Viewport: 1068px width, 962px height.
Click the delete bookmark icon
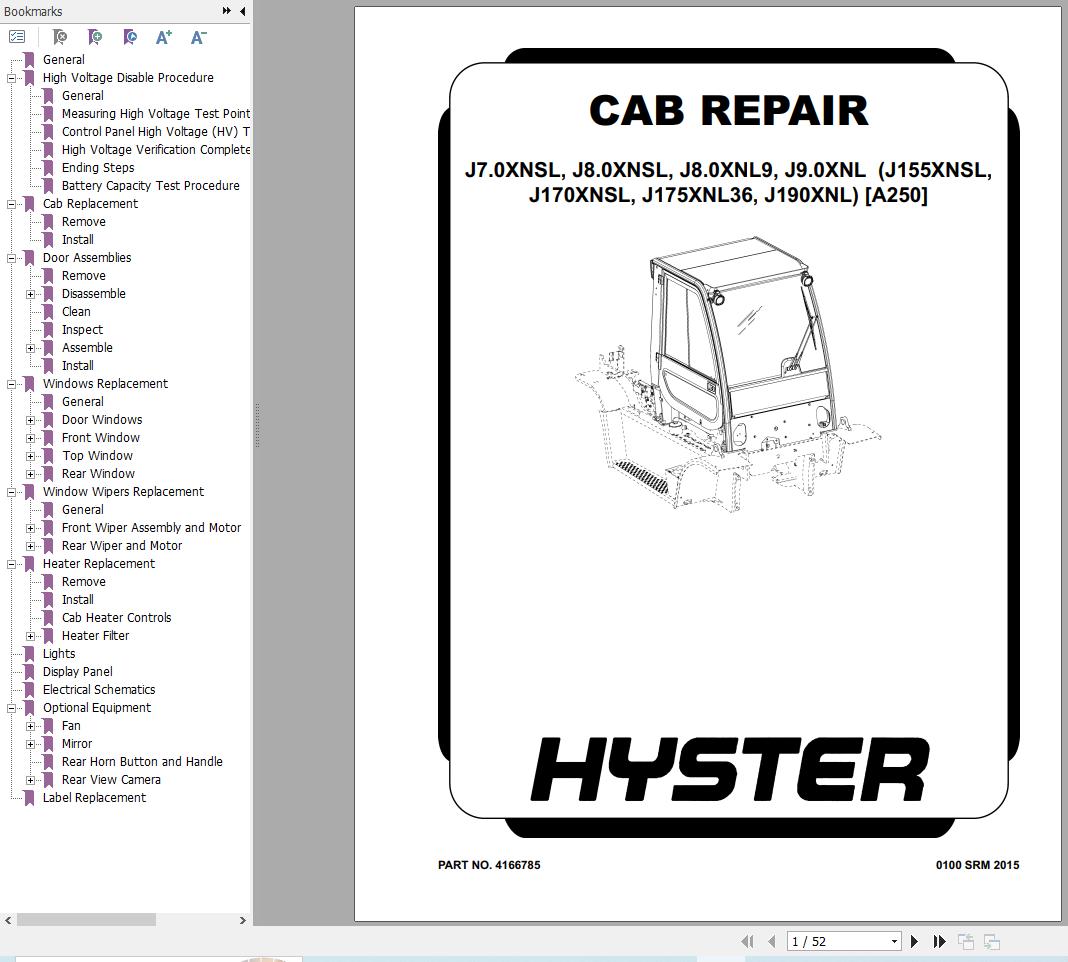tap(60, 37)
